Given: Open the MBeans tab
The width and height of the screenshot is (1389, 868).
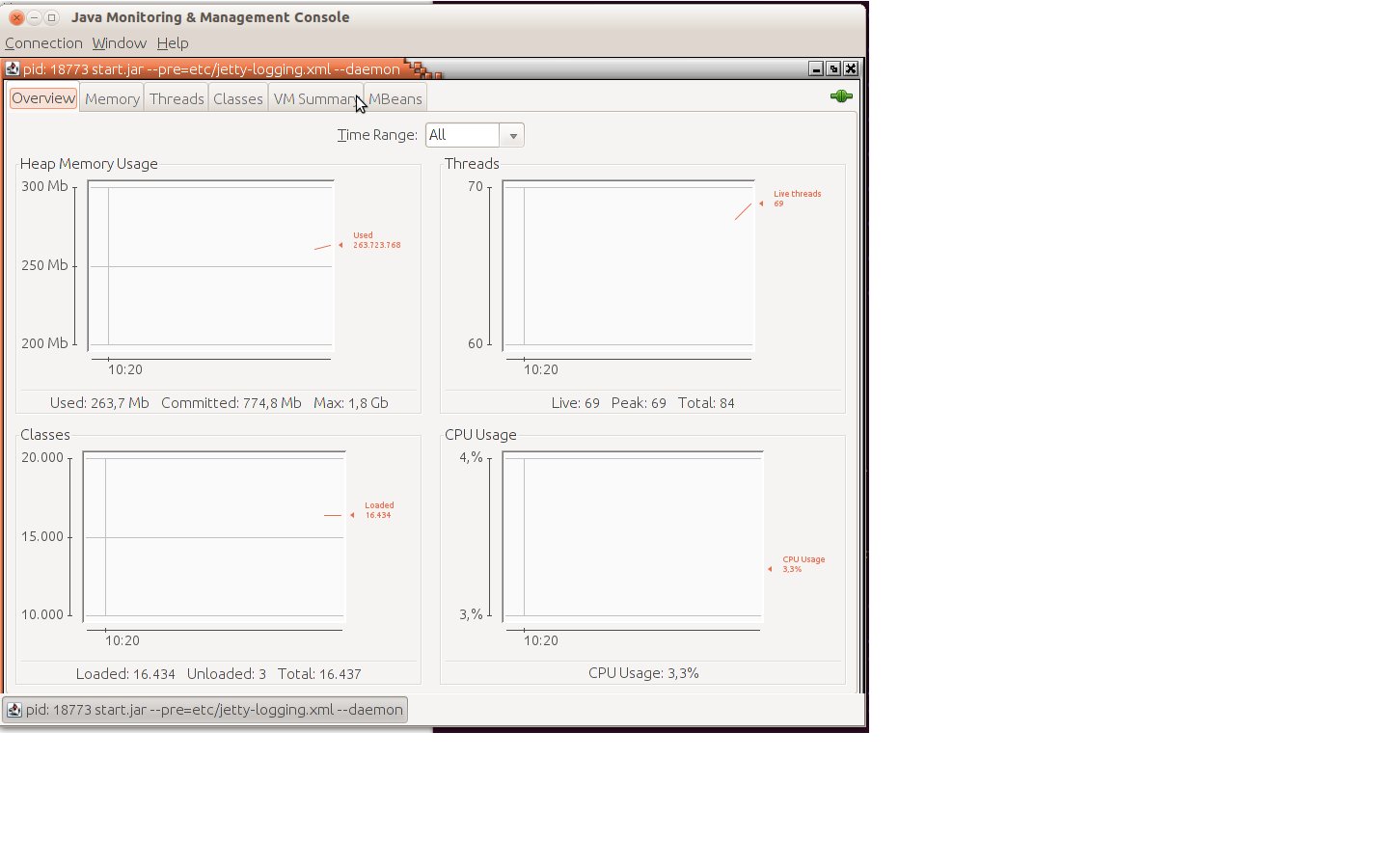Looking at the screenshot, I should (x=395, y=98).
